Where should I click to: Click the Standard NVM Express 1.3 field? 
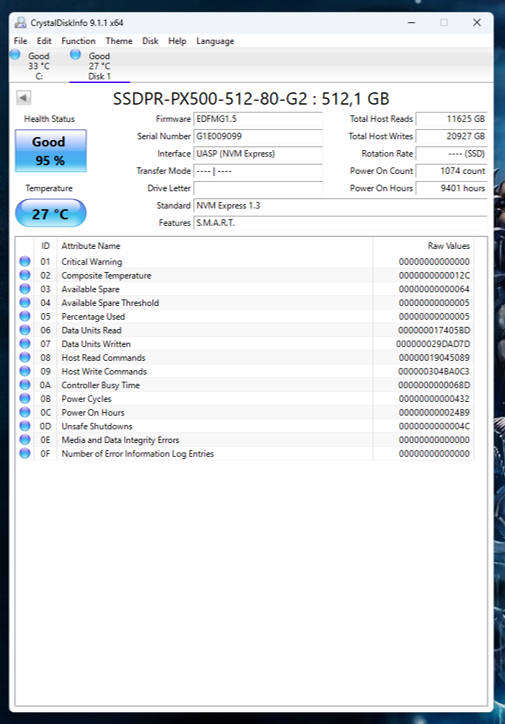click(340, 205)
